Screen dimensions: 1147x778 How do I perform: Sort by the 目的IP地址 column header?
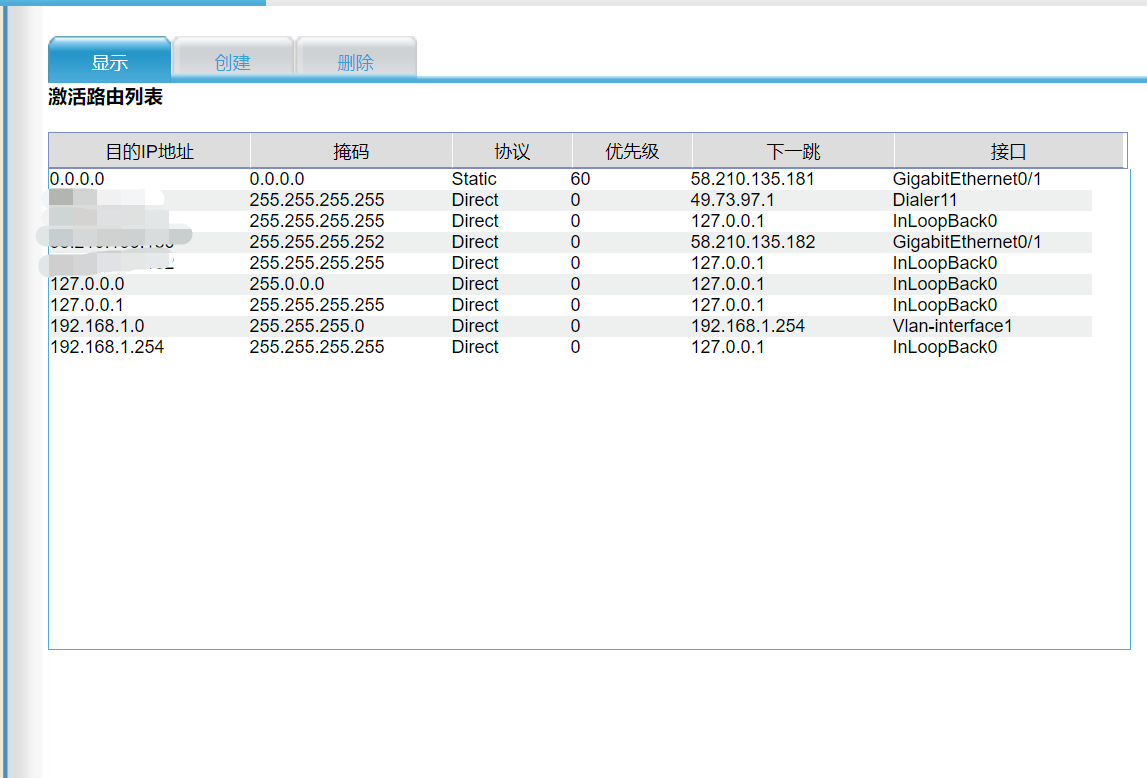click(x=149, y=151)
